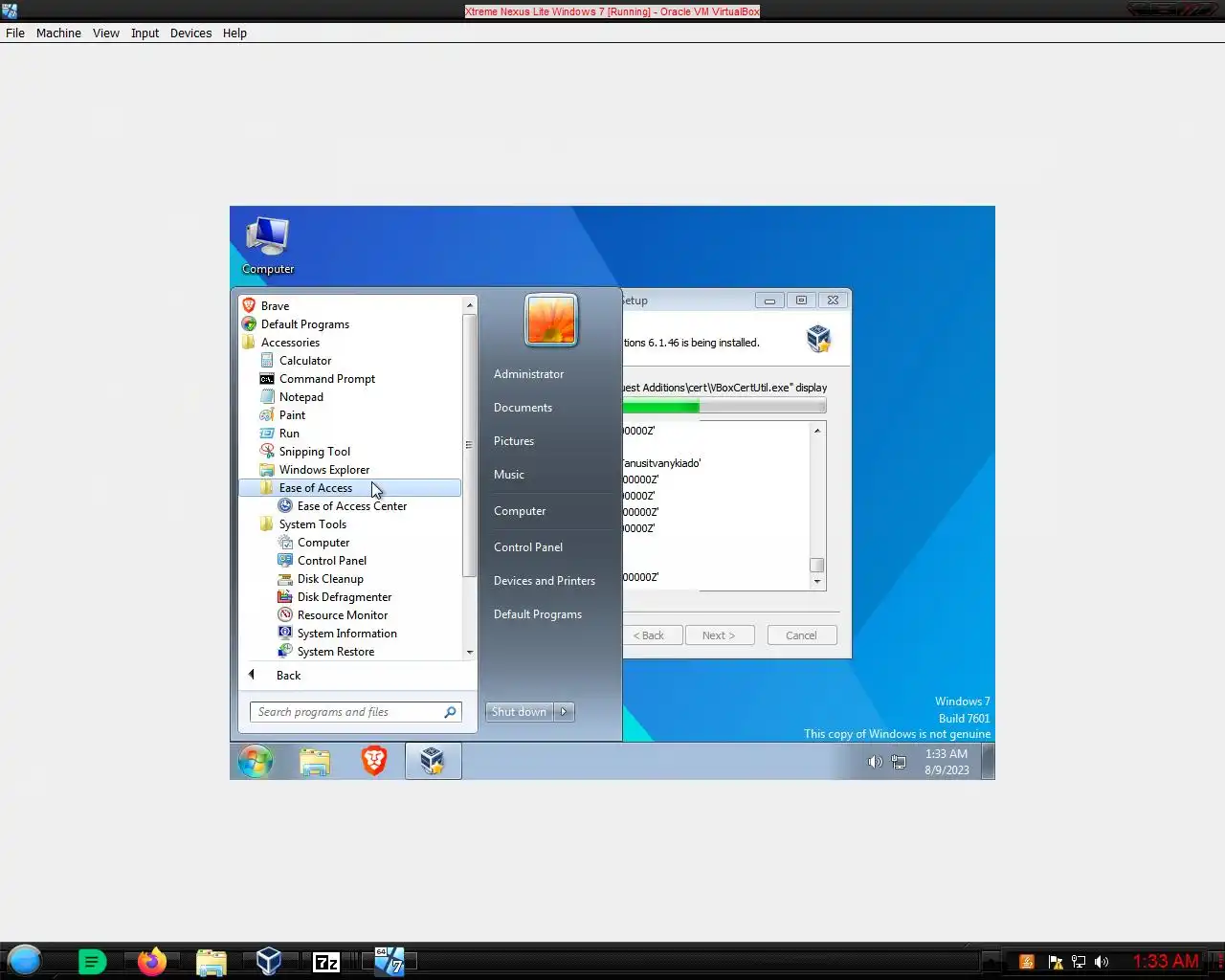Click the installation progress bar
The width and height of the screenshot is (1225, 980).
click(x=724, y=407)
